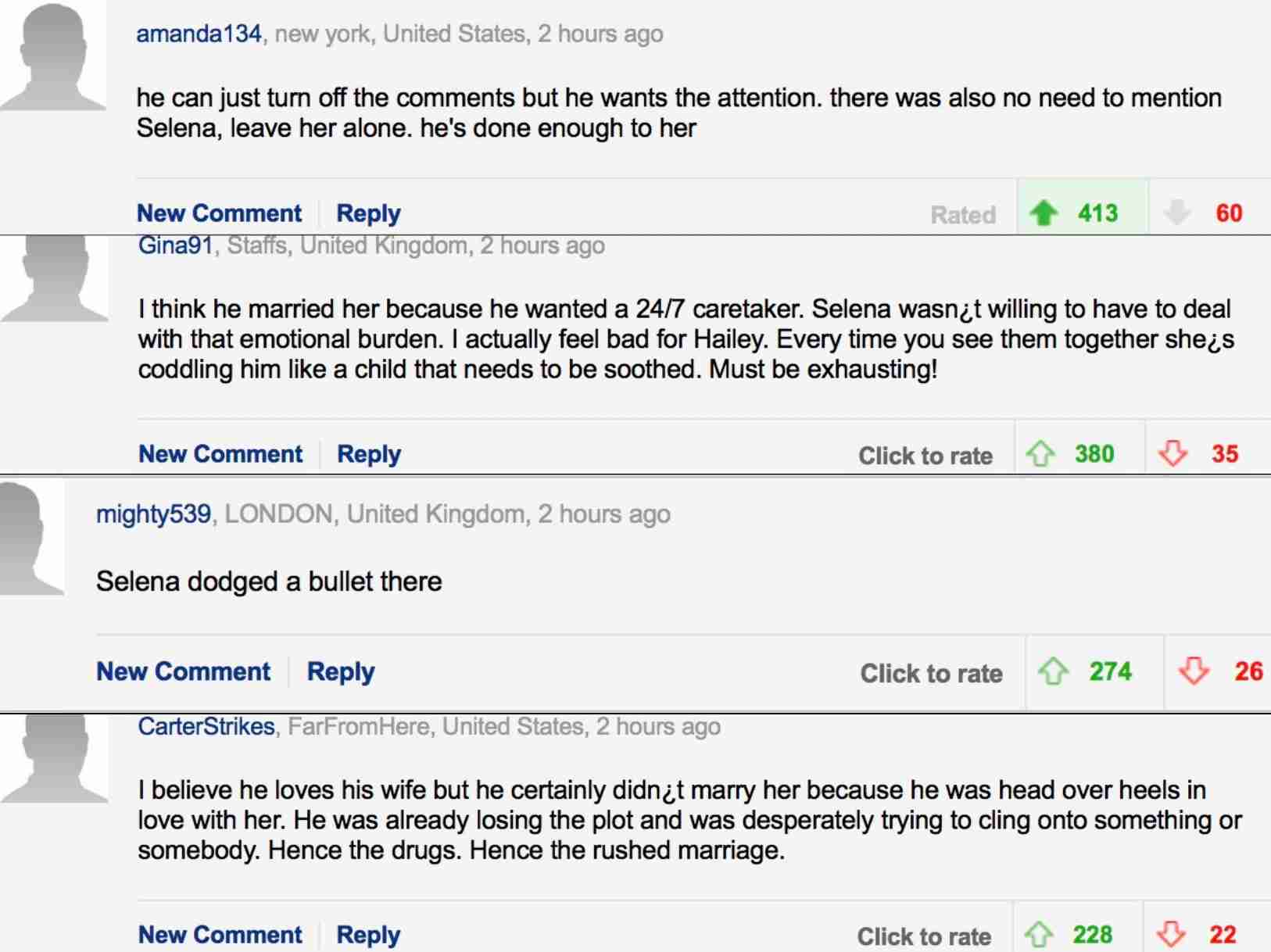The height and width of the screenshot is (952, 1271).
Task: Reply to amanda134's comment
Action: 368,213
